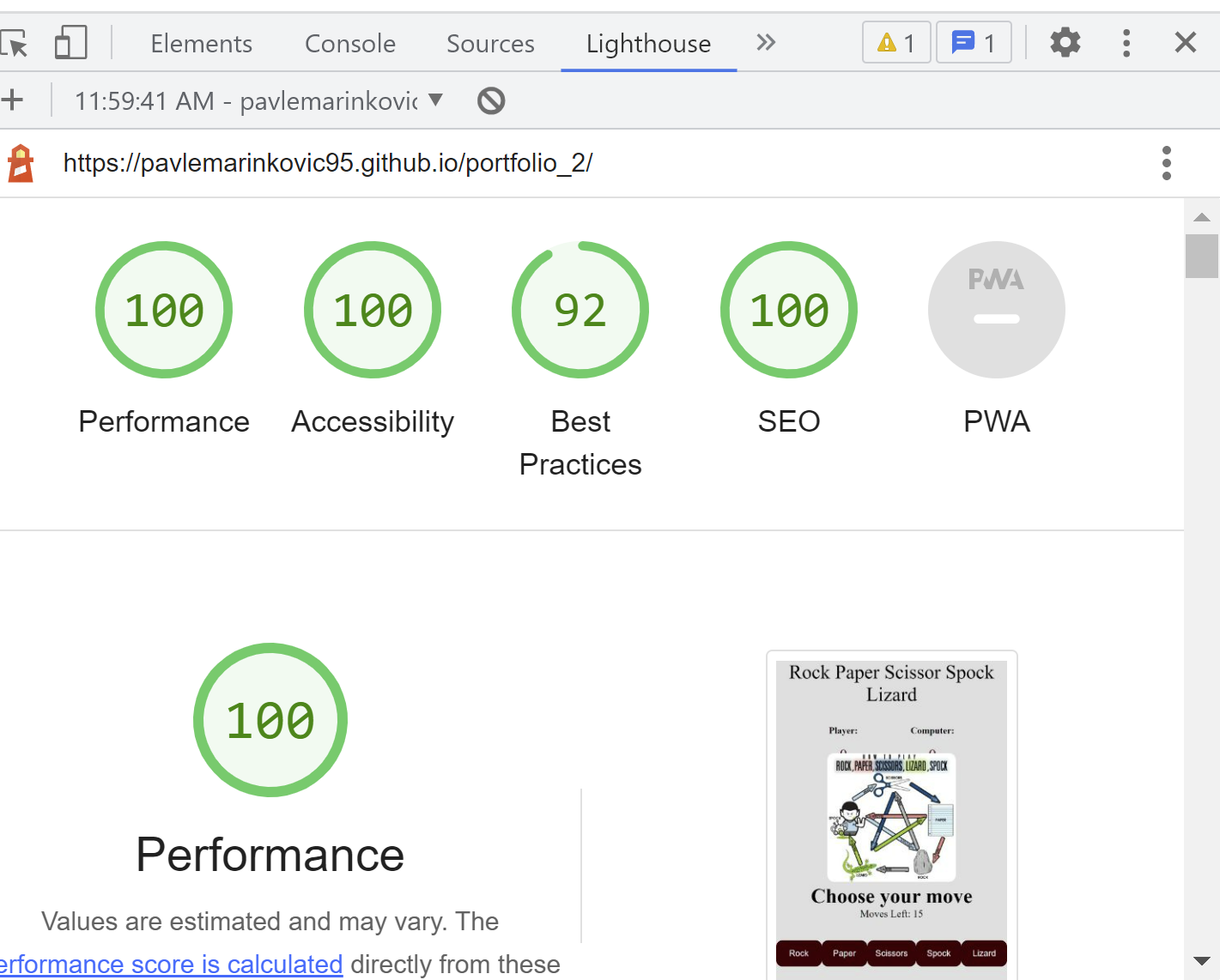Click the plus to start new Lighthouse report
Viewport: 1220px width, 980px height.
tap(13, 100)
